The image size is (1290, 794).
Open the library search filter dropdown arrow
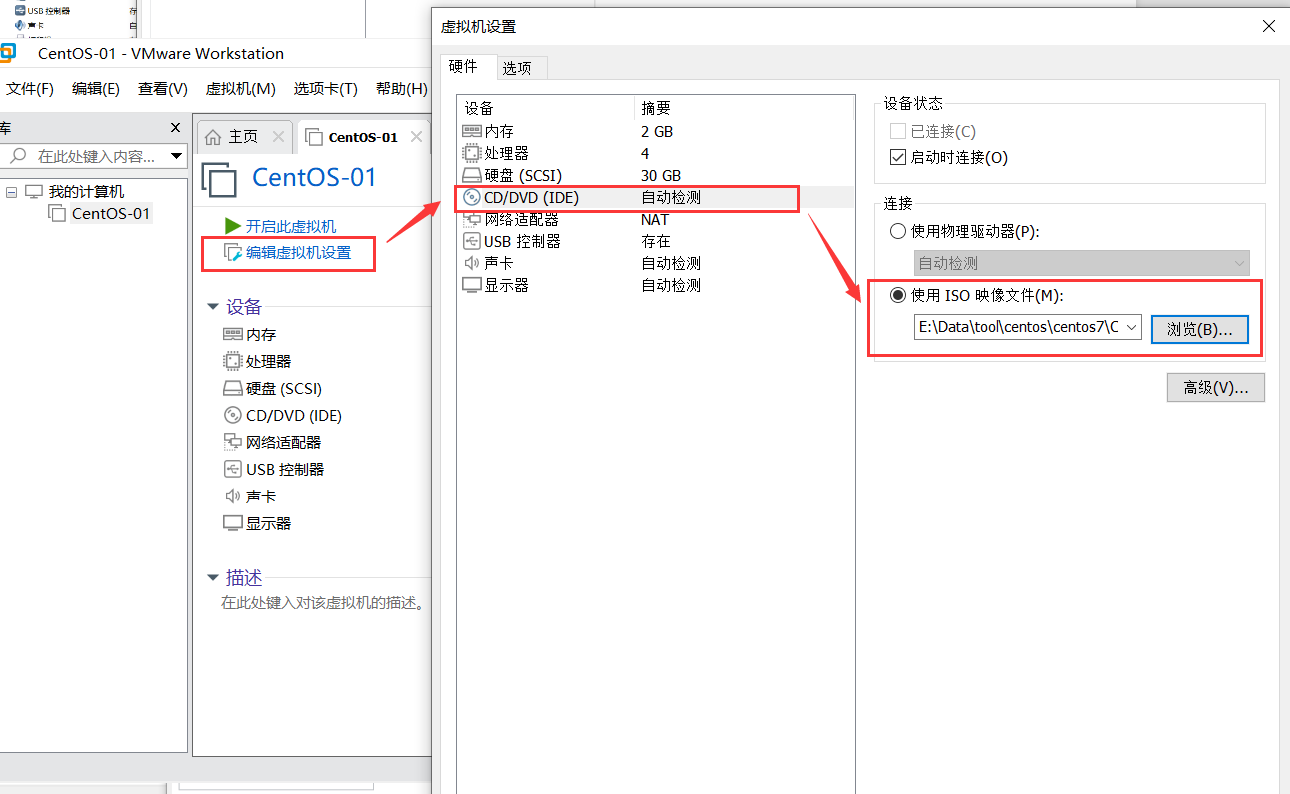pos(177,157)
